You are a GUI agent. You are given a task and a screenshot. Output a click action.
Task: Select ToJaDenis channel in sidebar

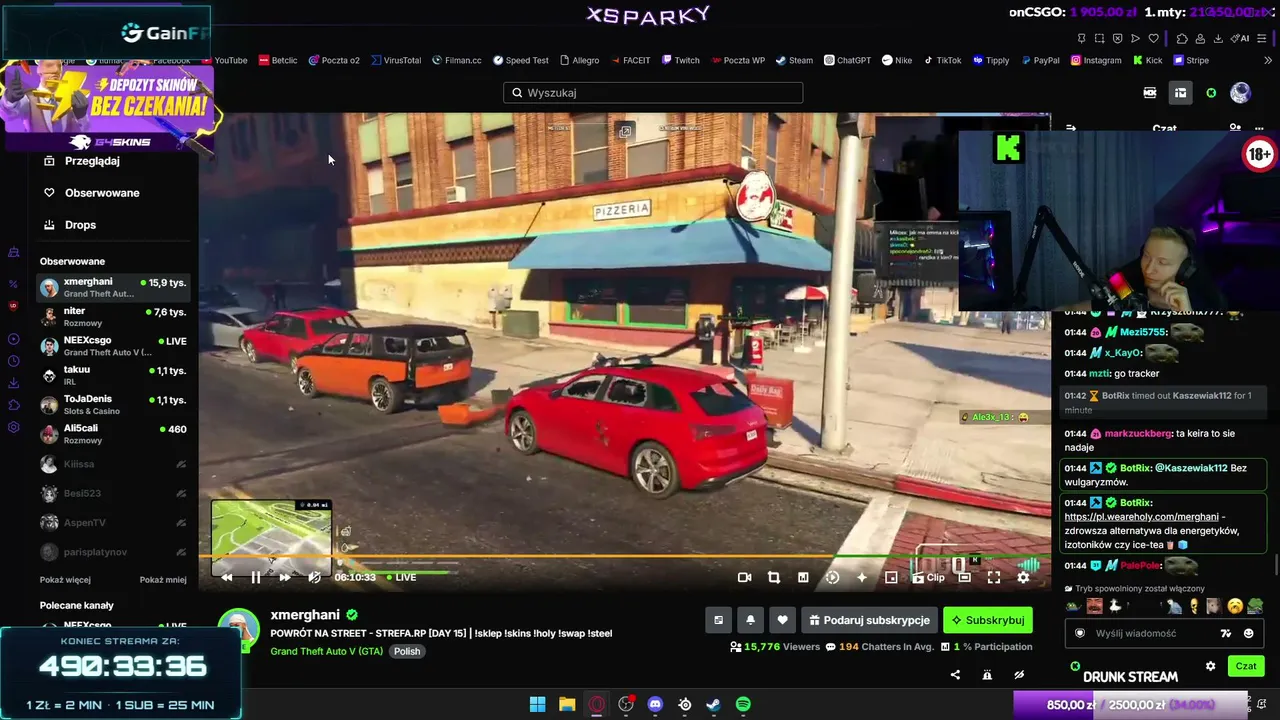tap(113, 404)
